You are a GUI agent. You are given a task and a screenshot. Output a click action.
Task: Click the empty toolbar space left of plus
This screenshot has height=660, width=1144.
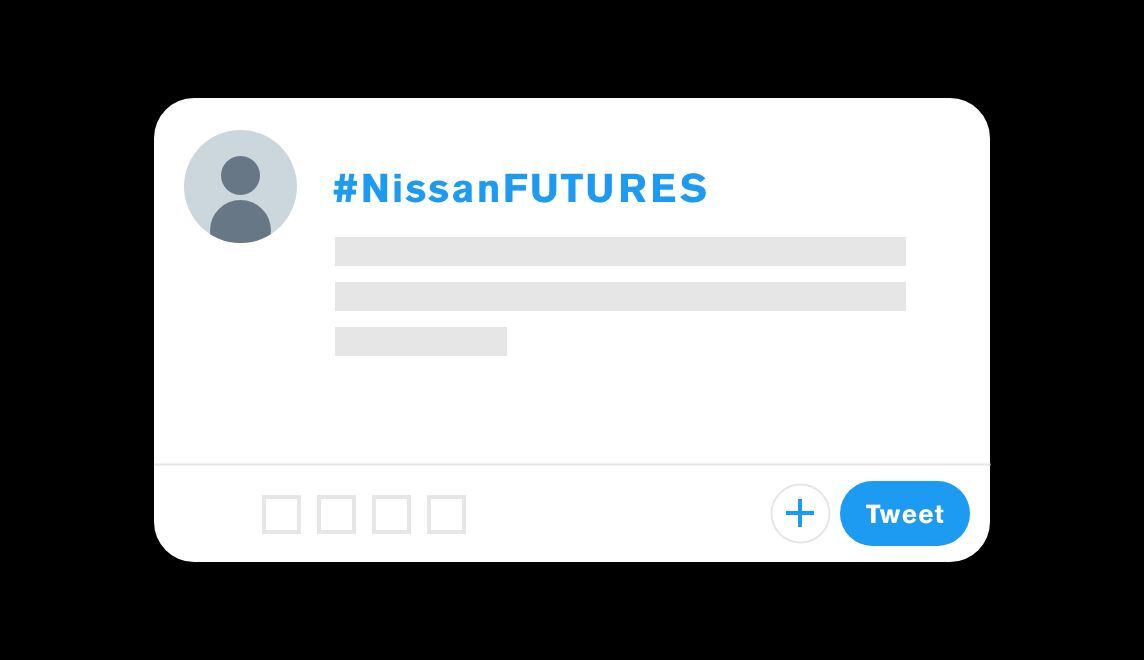[x=620, y=514]
